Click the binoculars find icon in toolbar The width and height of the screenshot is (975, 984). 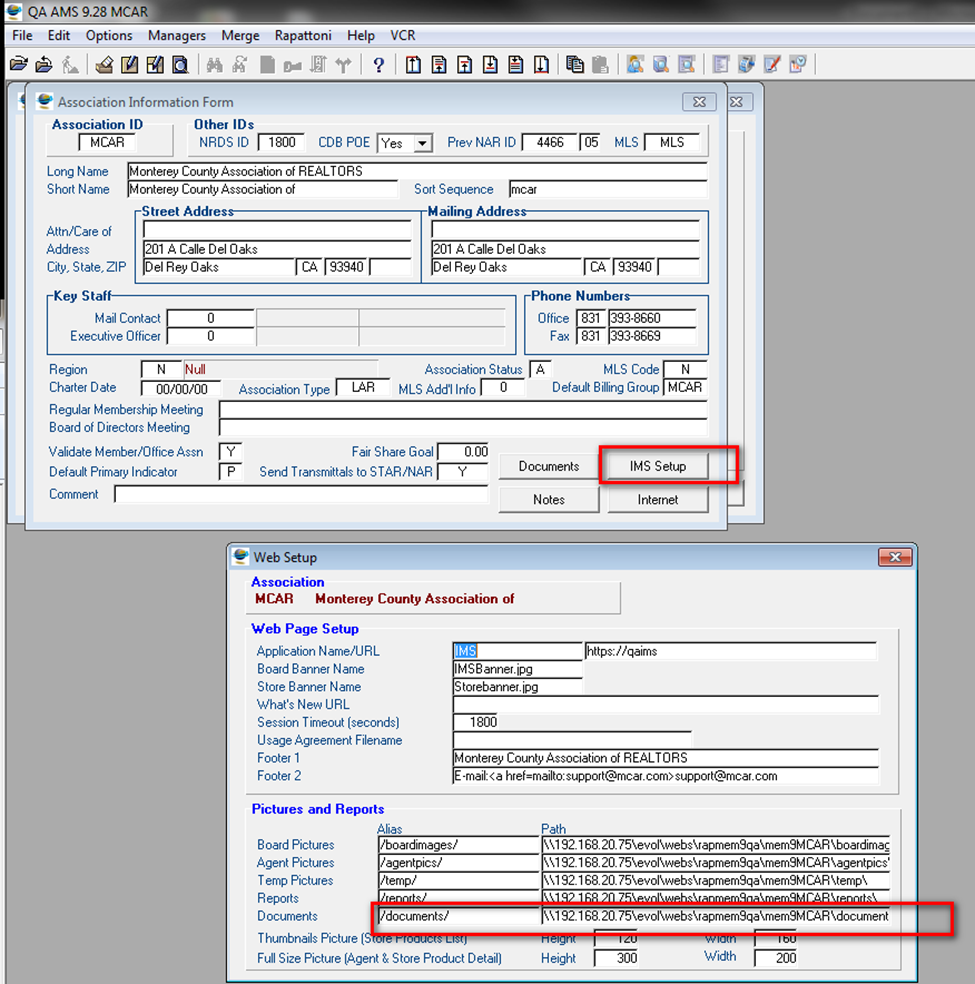(x=214, y=65)
